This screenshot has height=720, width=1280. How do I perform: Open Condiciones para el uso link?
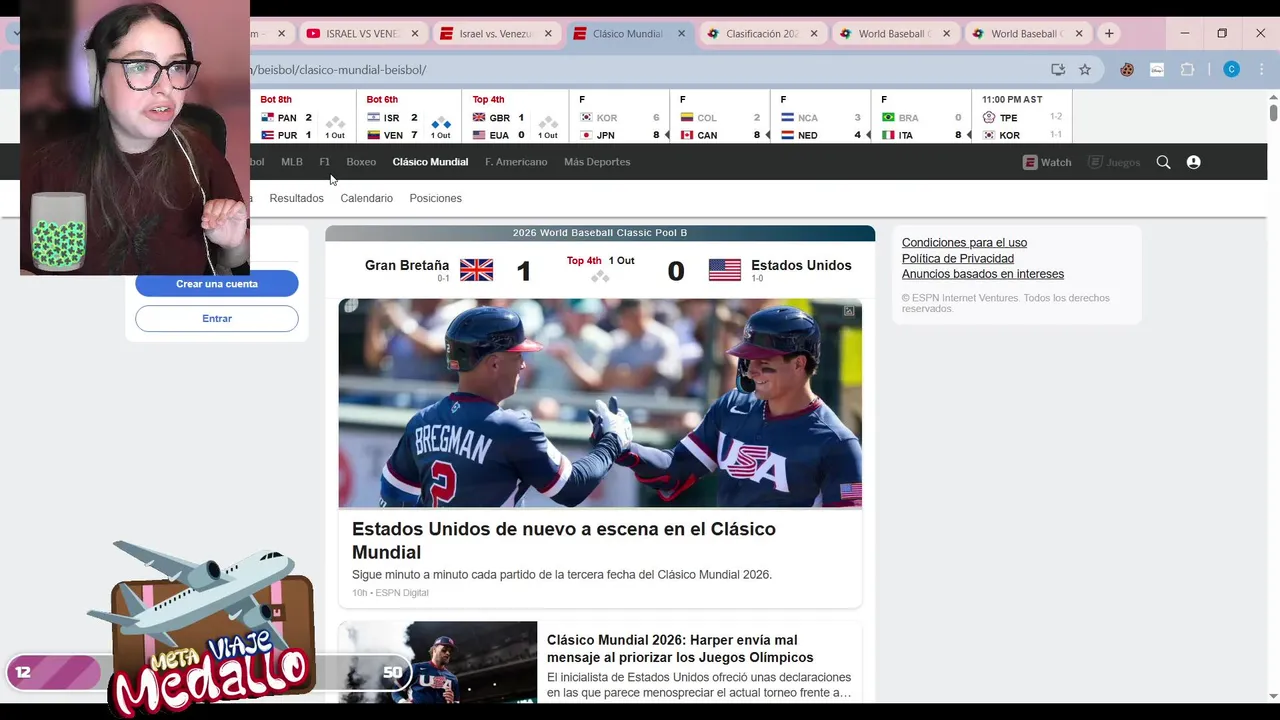964,243
